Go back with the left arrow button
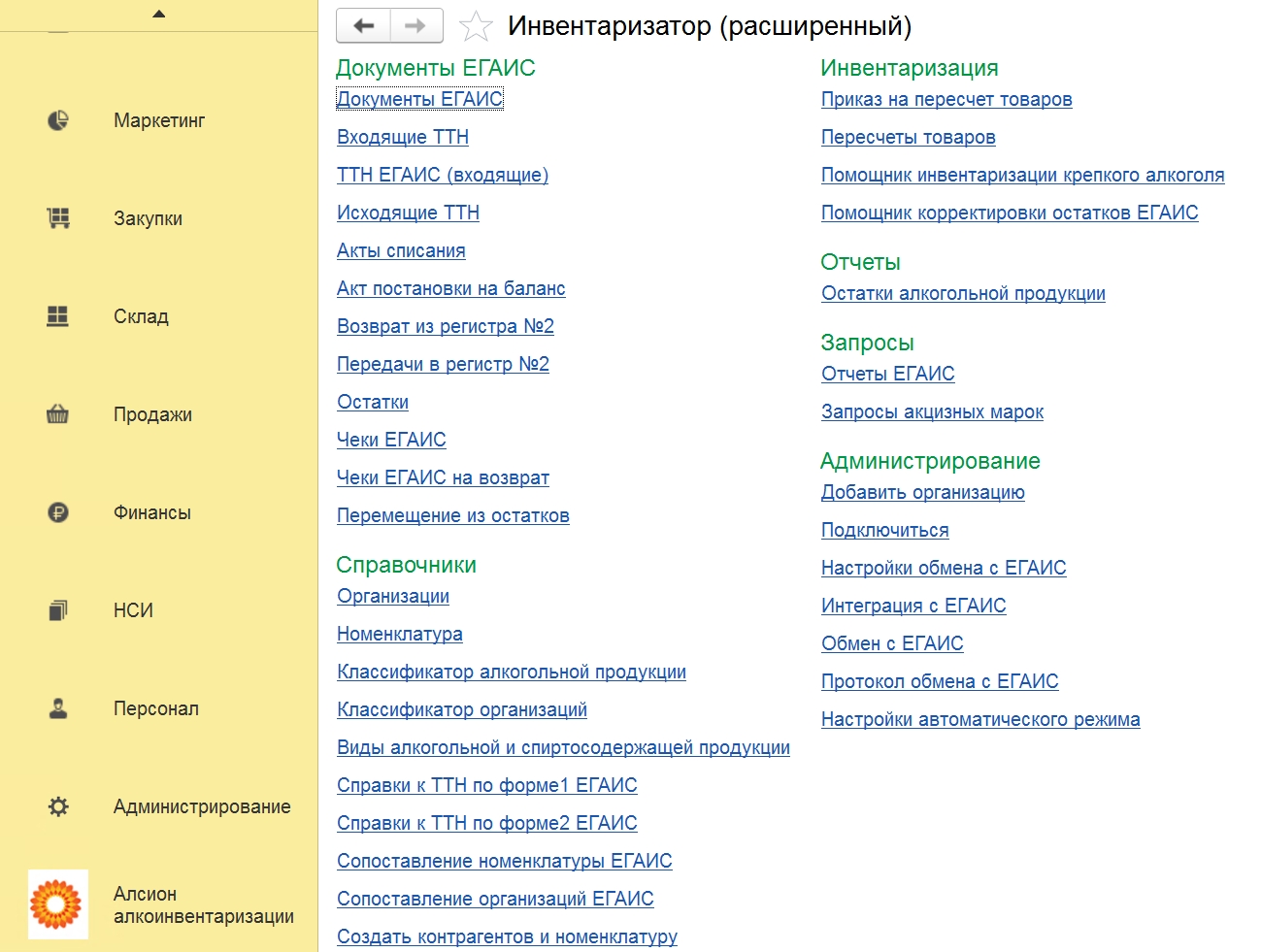 (x=364, y=26)
